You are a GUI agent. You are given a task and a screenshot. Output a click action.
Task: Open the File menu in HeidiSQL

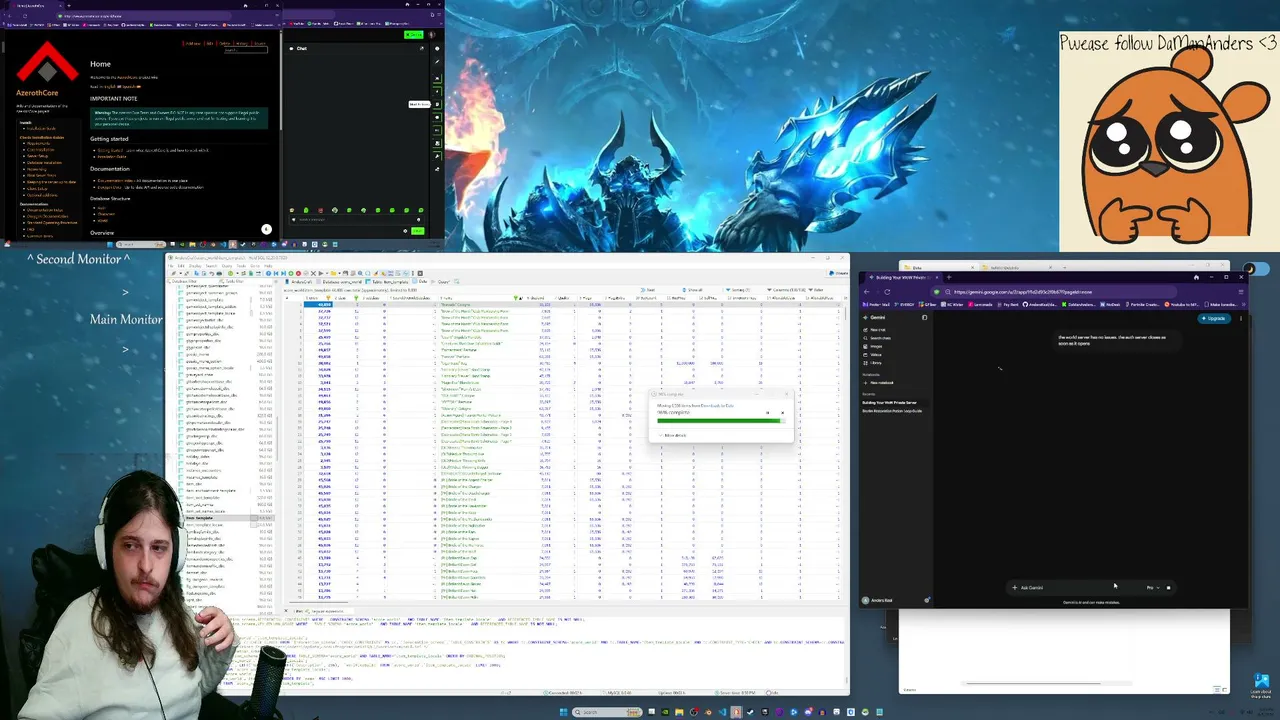tap(172, 265)
